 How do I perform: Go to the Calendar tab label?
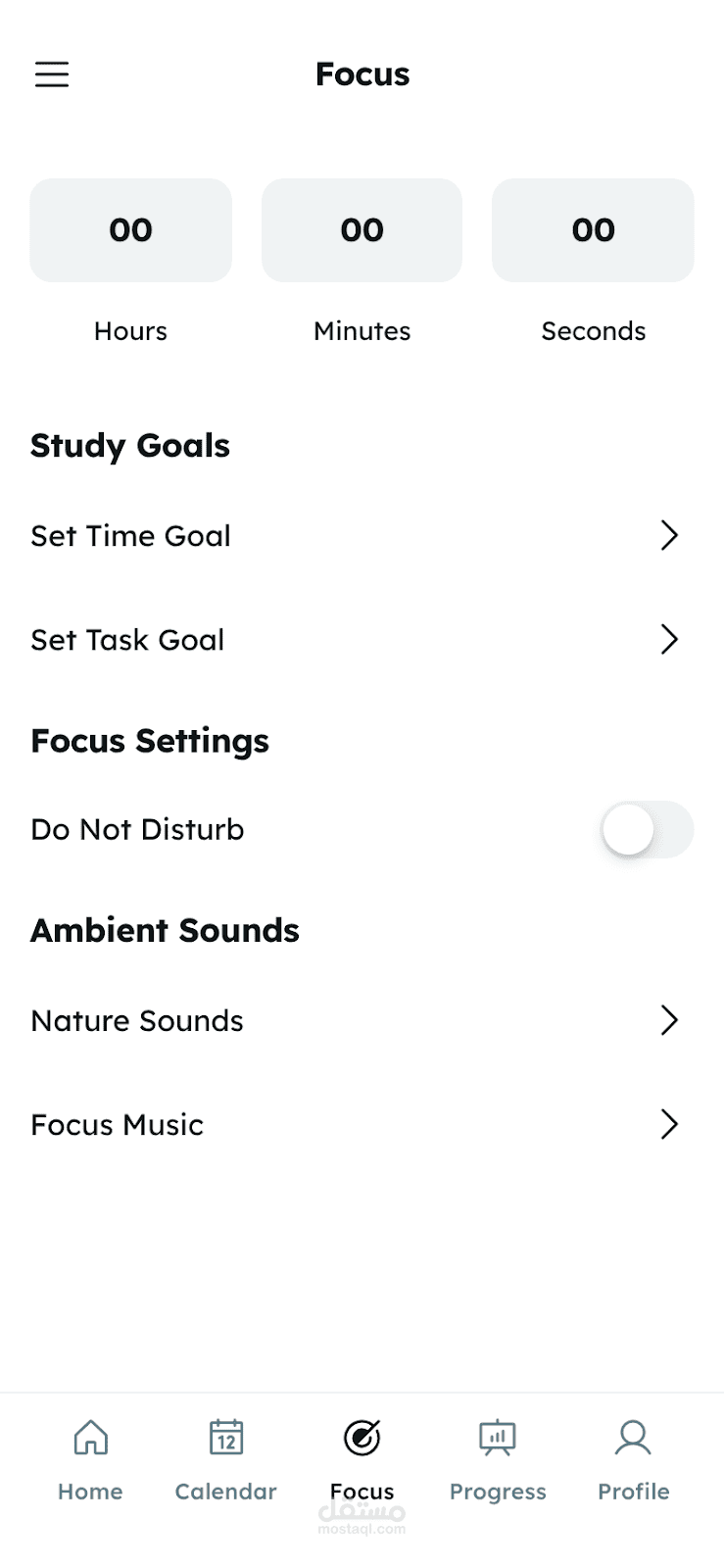(x=225, y=1492)
